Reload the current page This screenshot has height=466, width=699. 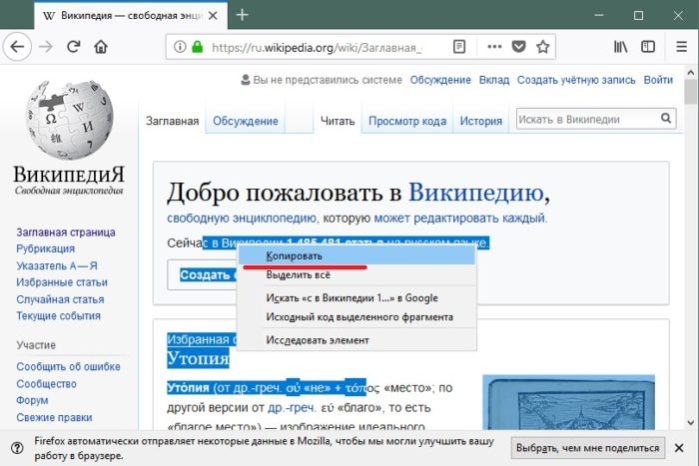tap(74, 47)
